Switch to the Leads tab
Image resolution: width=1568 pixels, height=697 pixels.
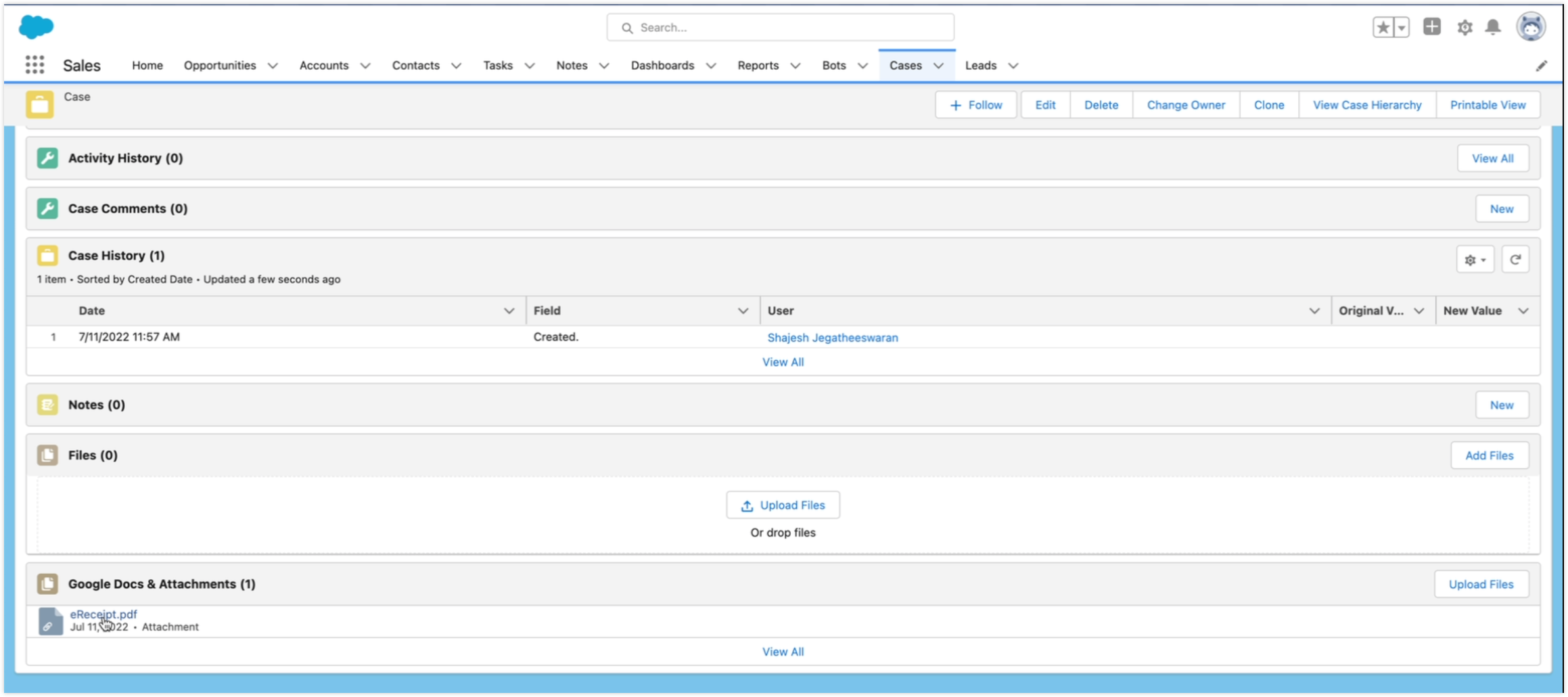980,66
